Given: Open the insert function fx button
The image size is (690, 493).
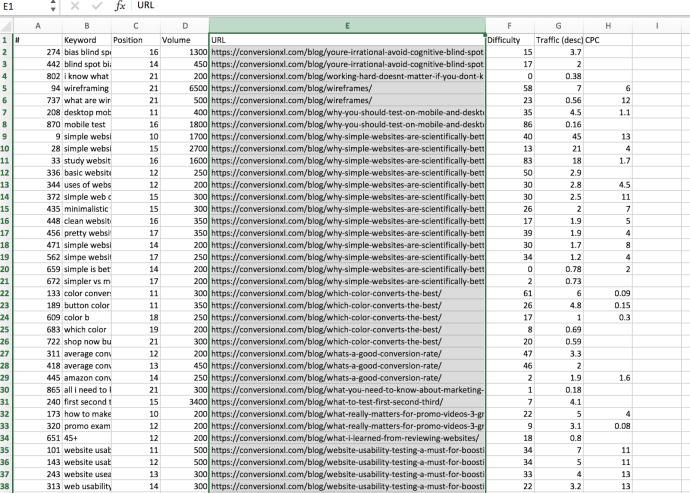Looking at the screenshot, I should [120, 6].
